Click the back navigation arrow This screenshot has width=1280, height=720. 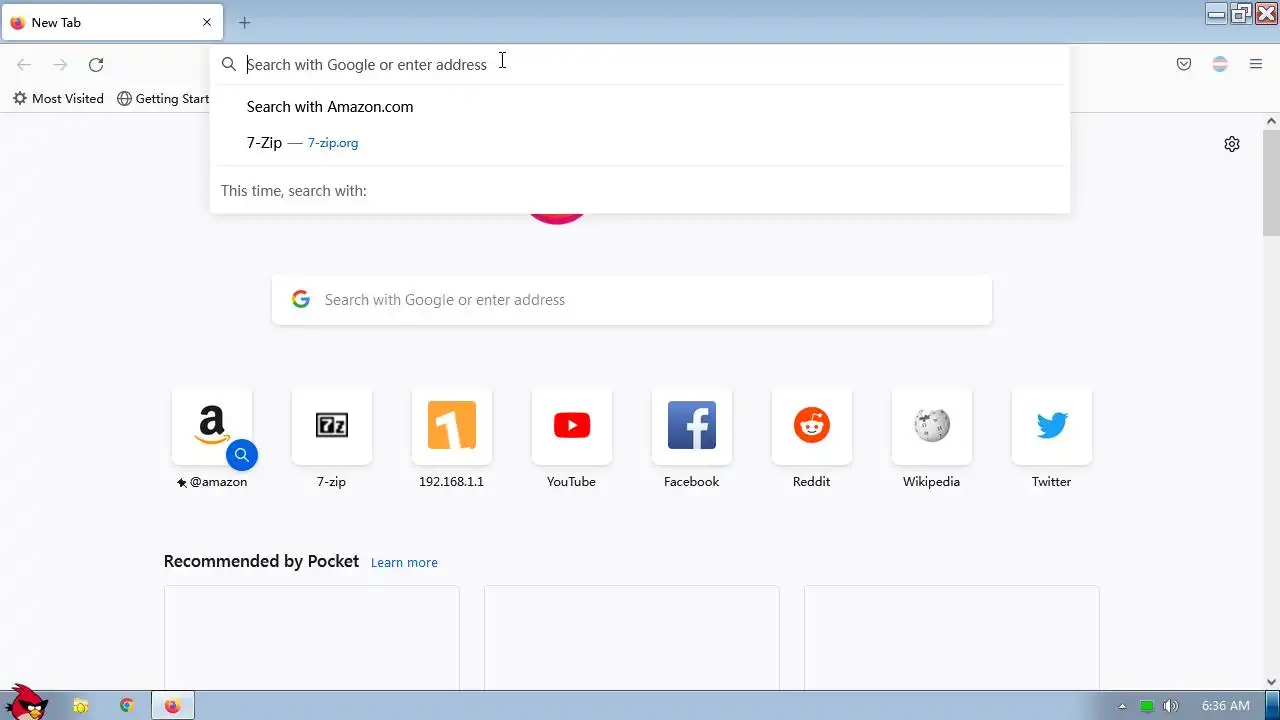point(24,65)
